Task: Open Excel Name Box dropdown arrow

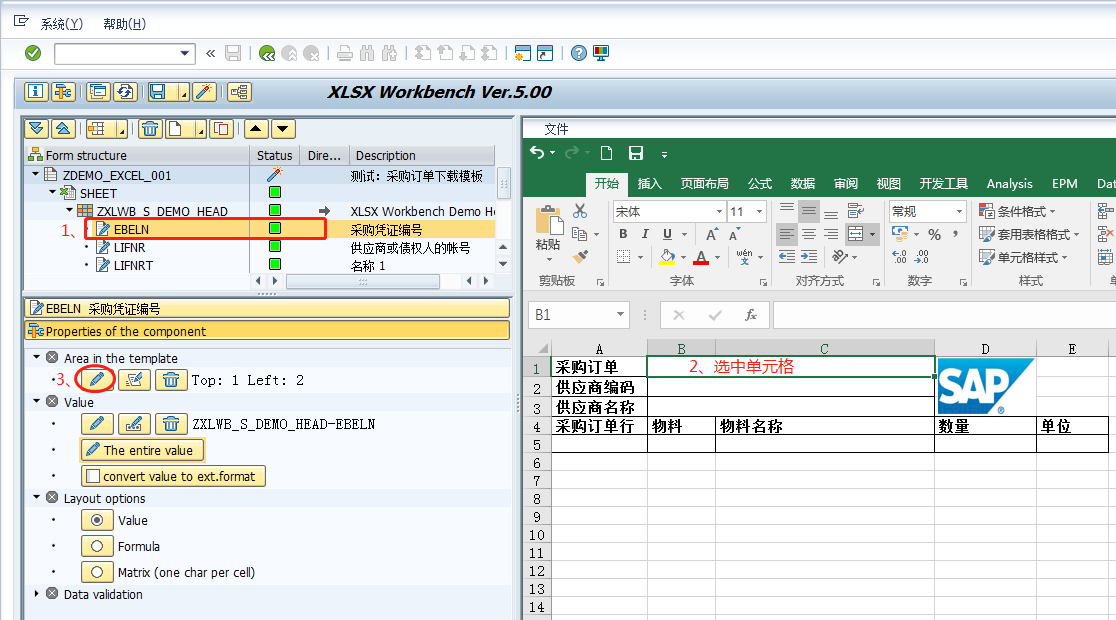Action: tap(621, 315)
